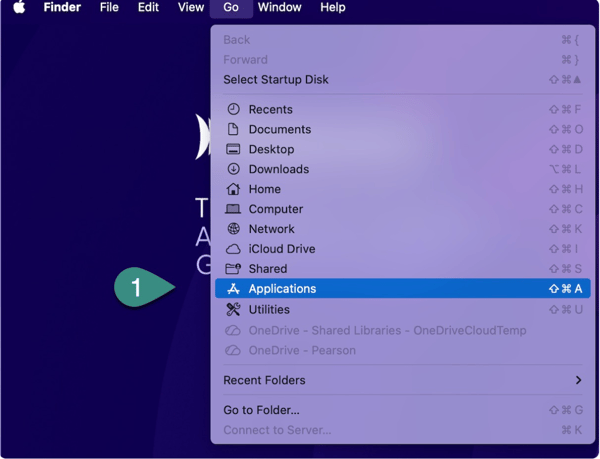
Task: Select Network in the Go menu
Action: [x=403, y=229]
